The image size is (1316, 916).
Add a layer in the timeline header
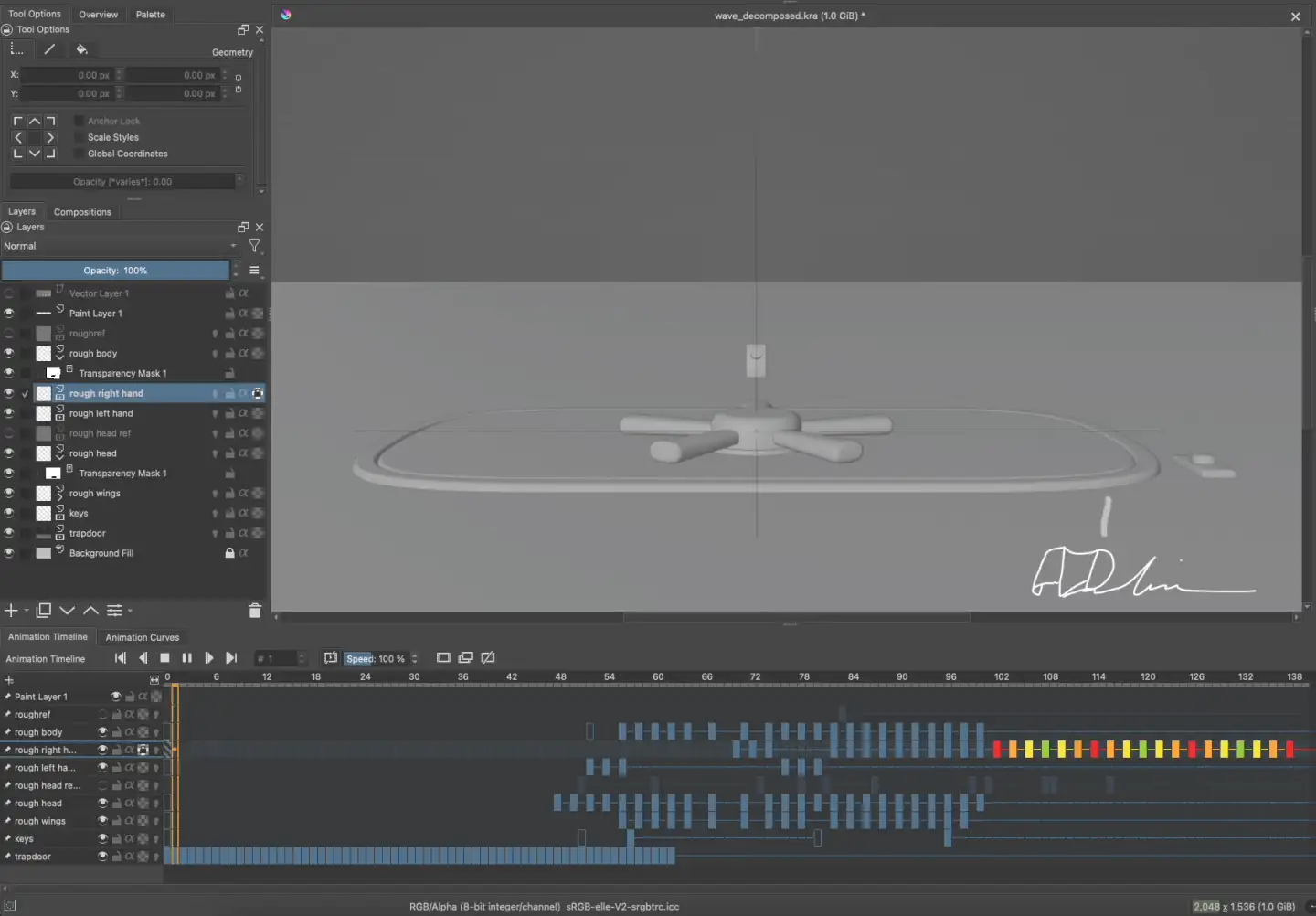click(9, 680)
